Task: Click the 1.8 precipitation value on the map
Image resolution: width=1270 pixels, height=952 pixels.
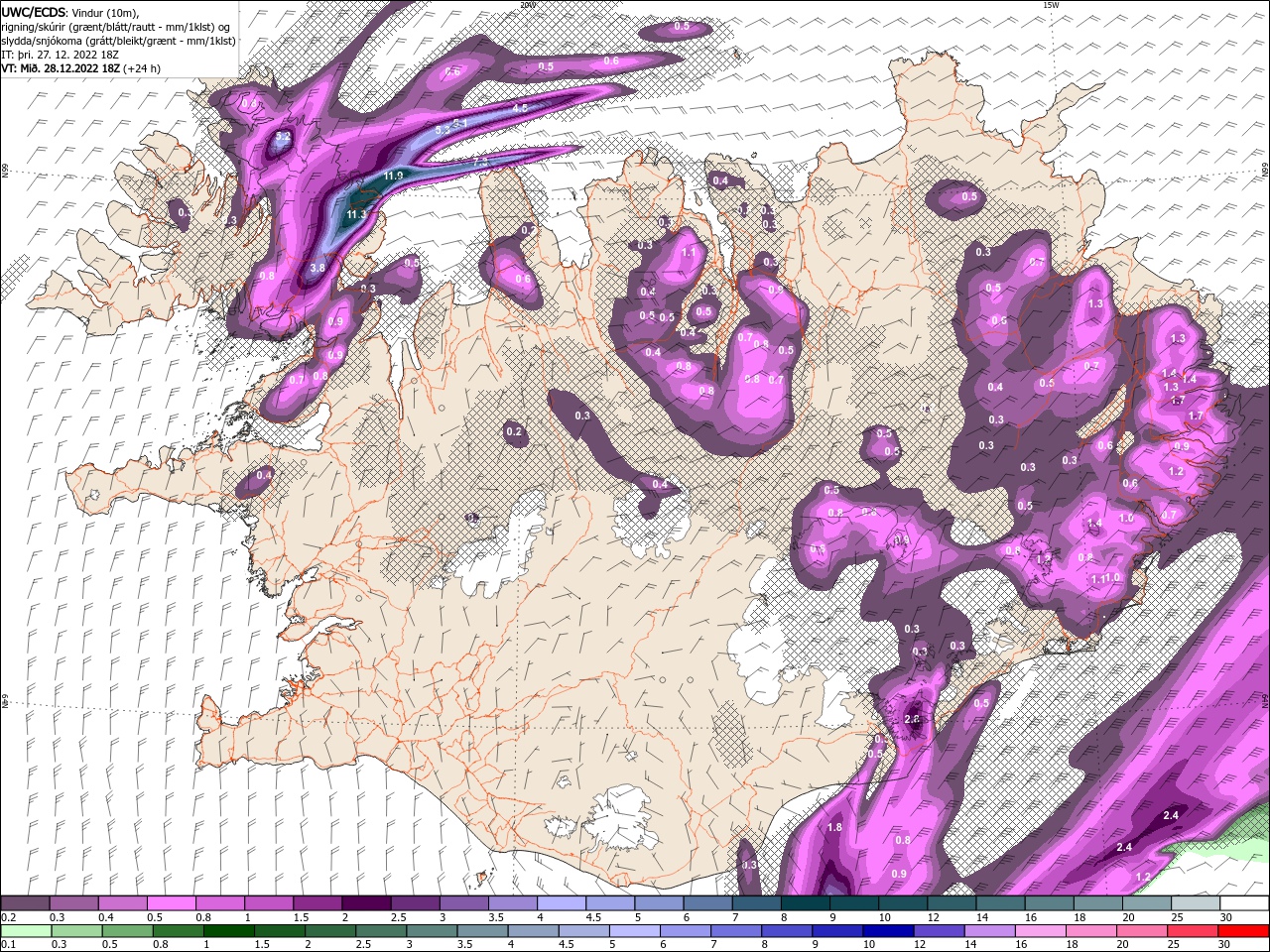Action: click(834, 827)
